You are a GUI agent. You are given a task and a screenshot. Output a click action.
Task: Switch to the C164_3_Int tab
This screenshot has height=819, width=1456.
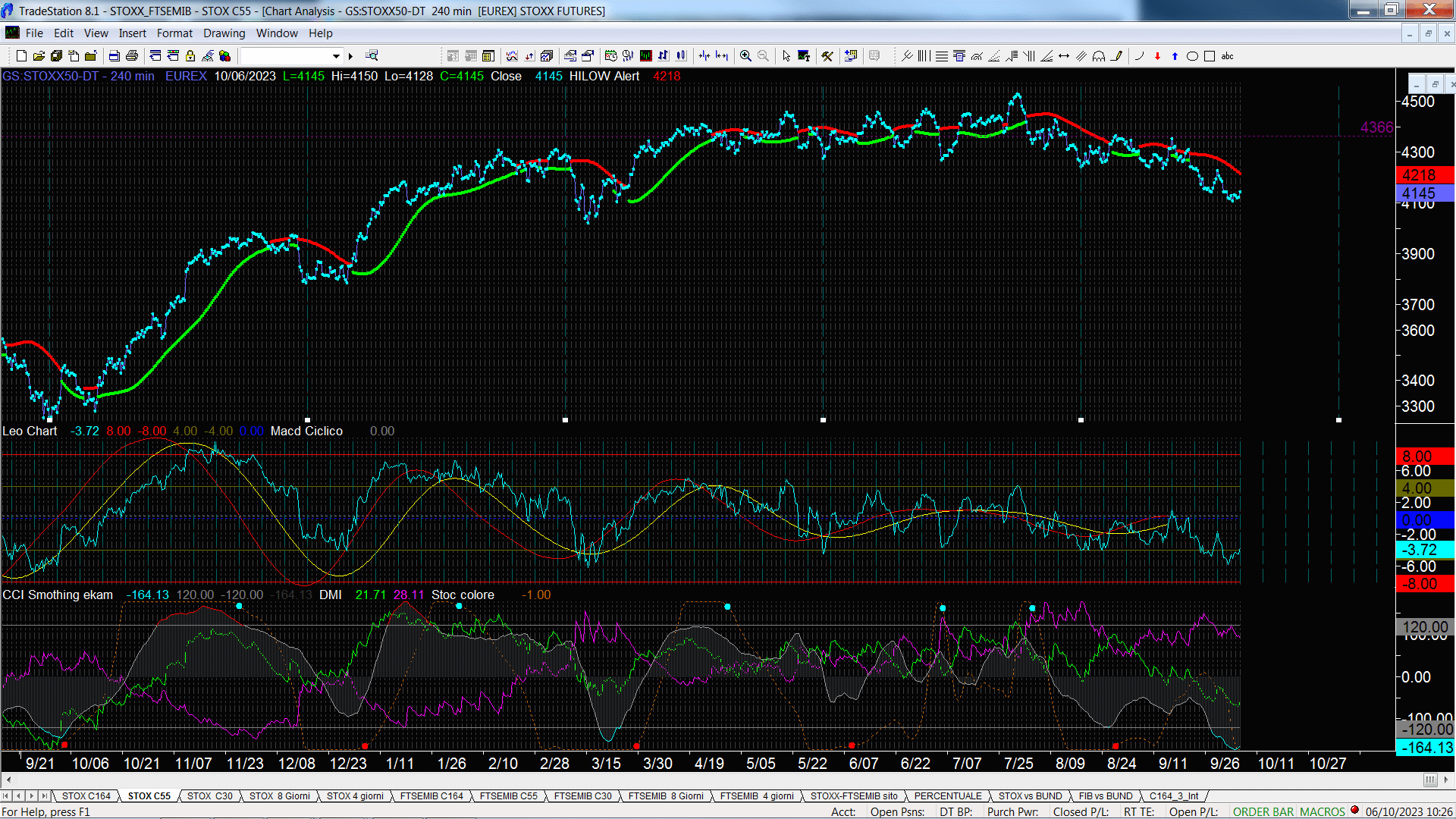point(1174,796)
